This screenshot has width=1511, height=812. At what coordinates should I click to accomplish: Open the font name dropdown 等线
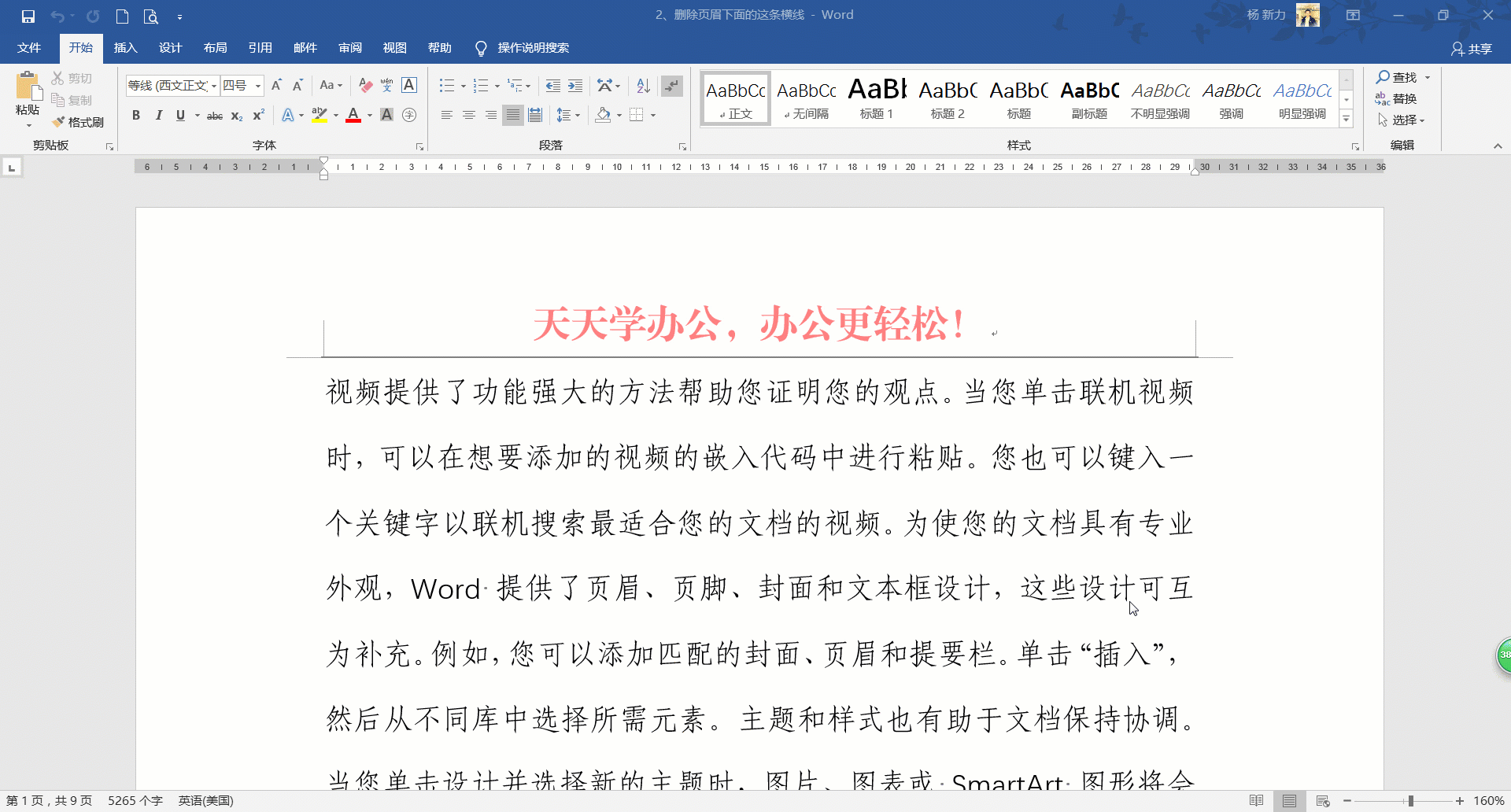point(213,86)
